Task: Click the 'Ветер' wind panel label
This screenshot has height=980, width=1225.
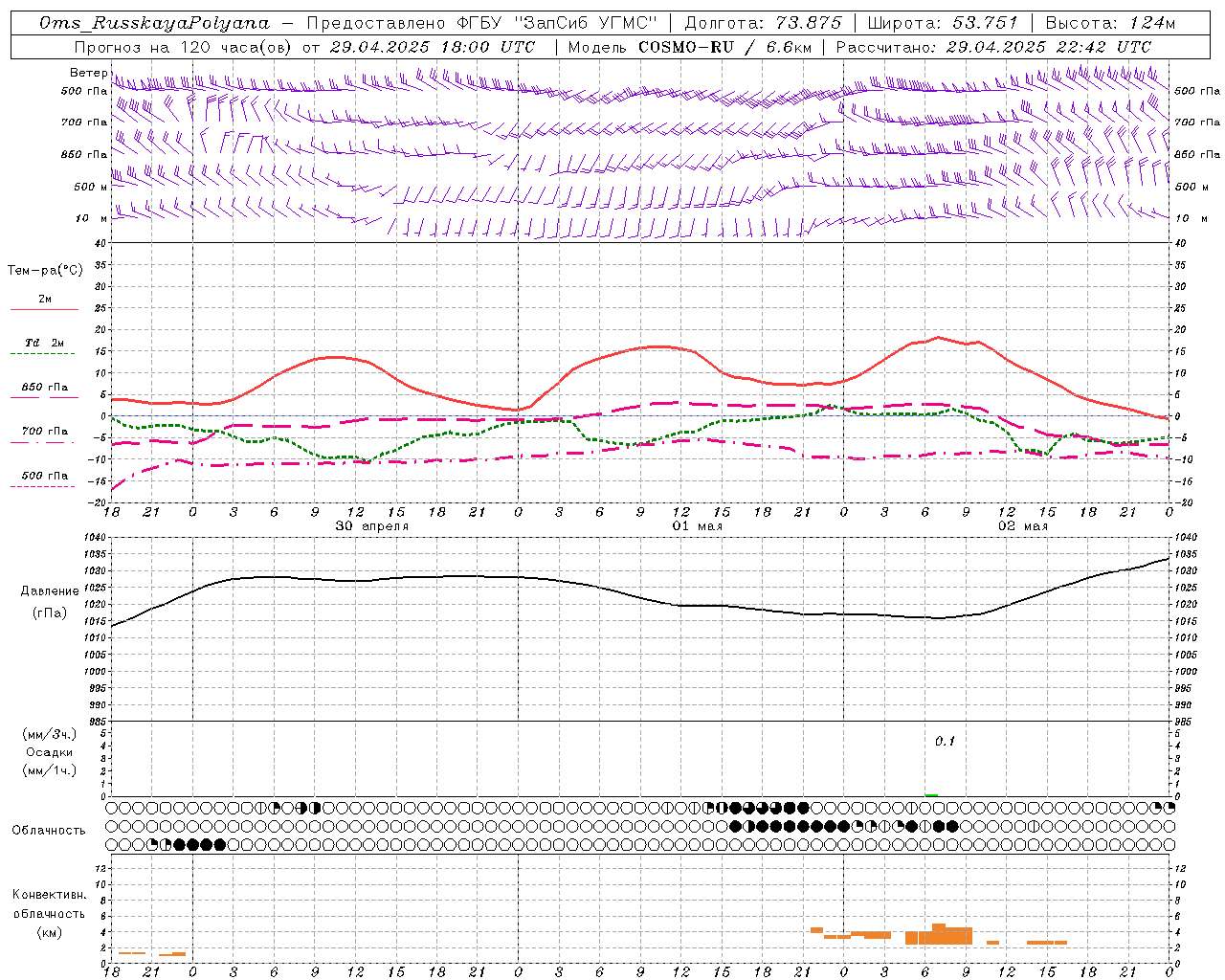Action: click(x=88, y=73)
